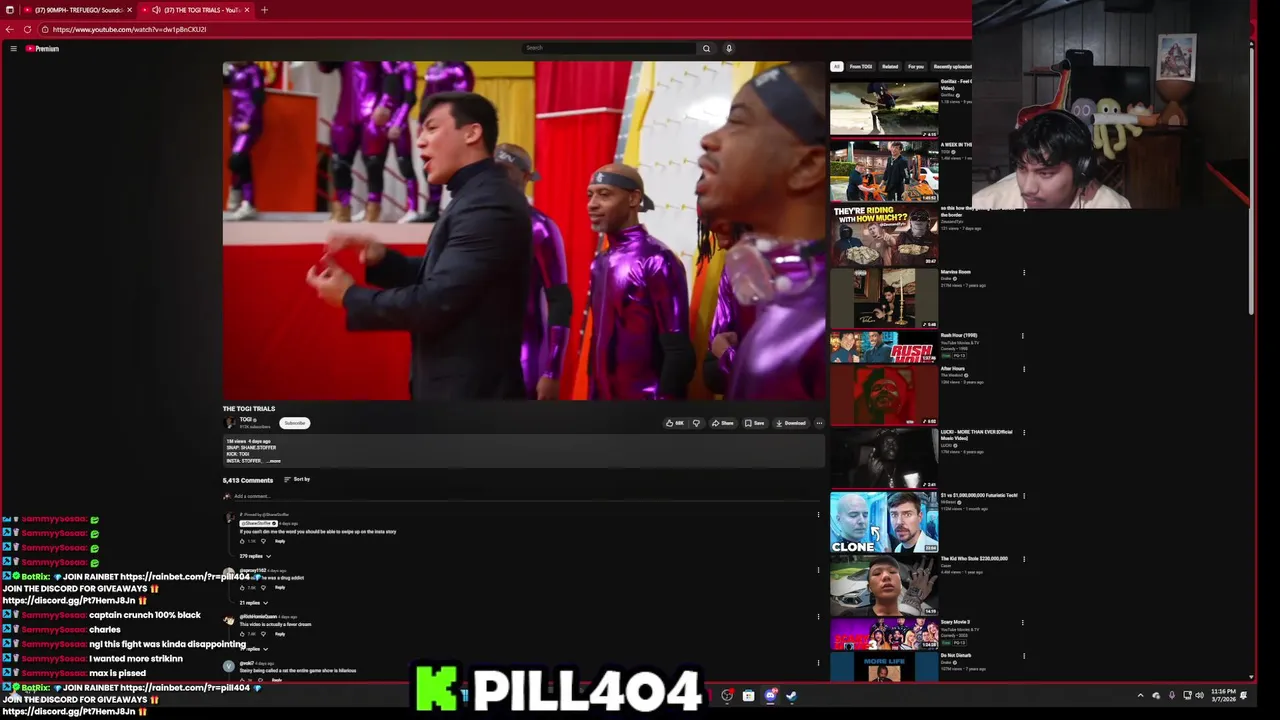The image size is (1280, 720).
Task: Dislike the video with thumbs down
Action: [696, 423]
